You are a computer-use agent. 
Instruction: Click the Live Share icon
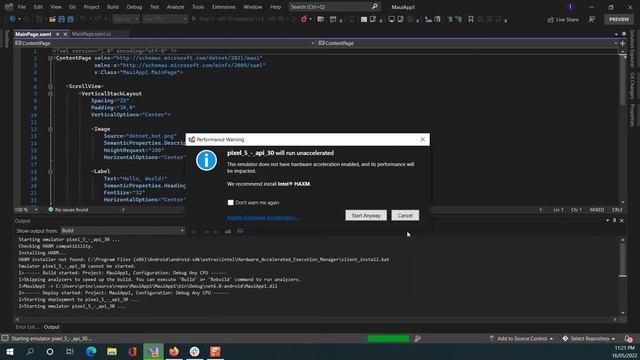point(551,20)
